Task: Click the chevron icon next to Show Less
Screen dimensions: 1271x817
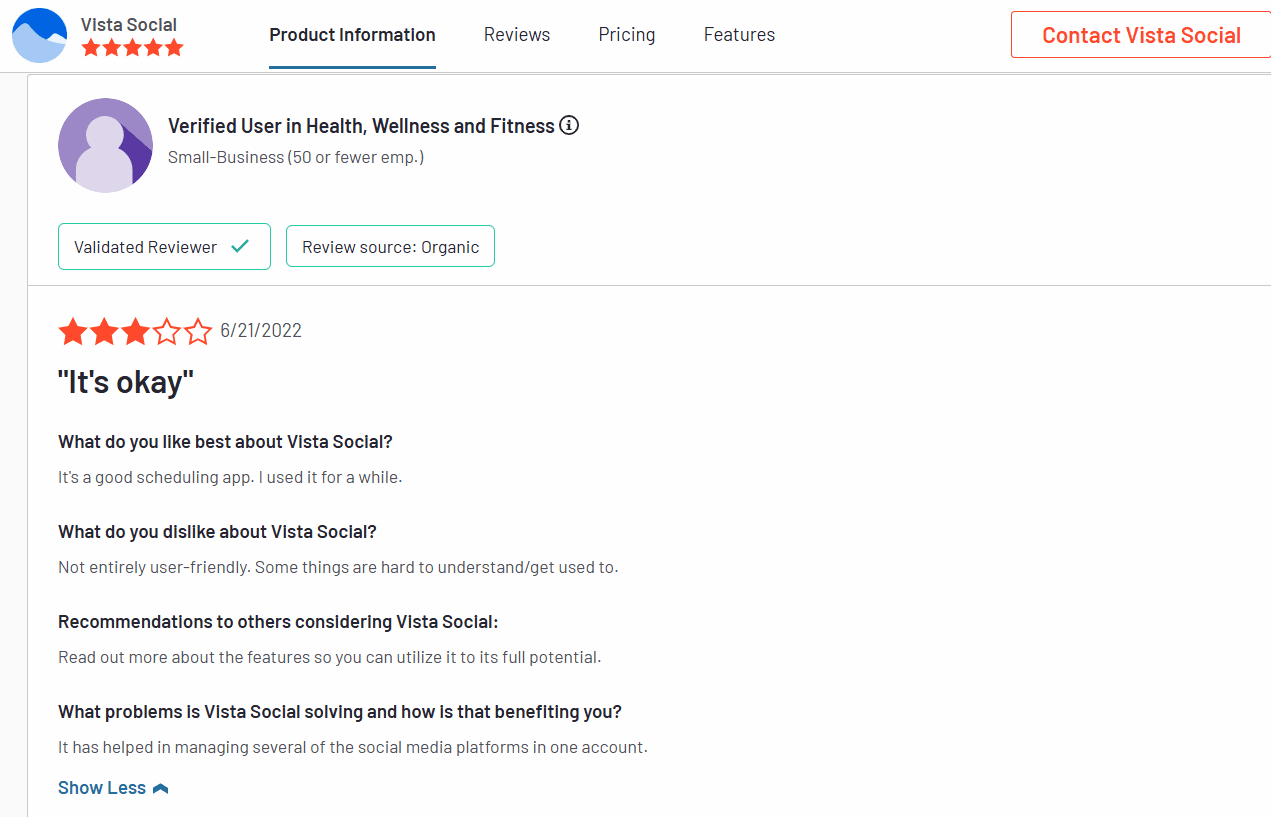Action: [x=160, y=787]
